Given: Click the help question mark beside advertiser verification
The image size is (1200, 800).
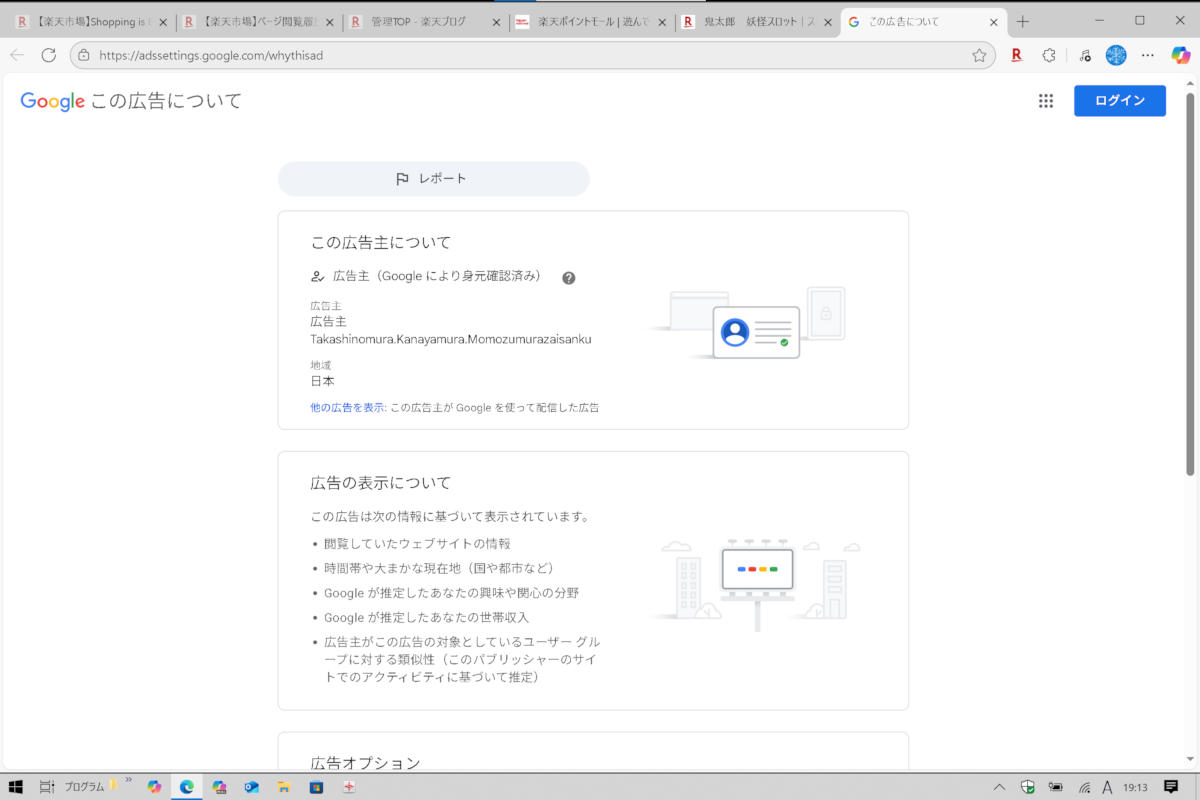Looking at the screenshot, I should (568, 278).
